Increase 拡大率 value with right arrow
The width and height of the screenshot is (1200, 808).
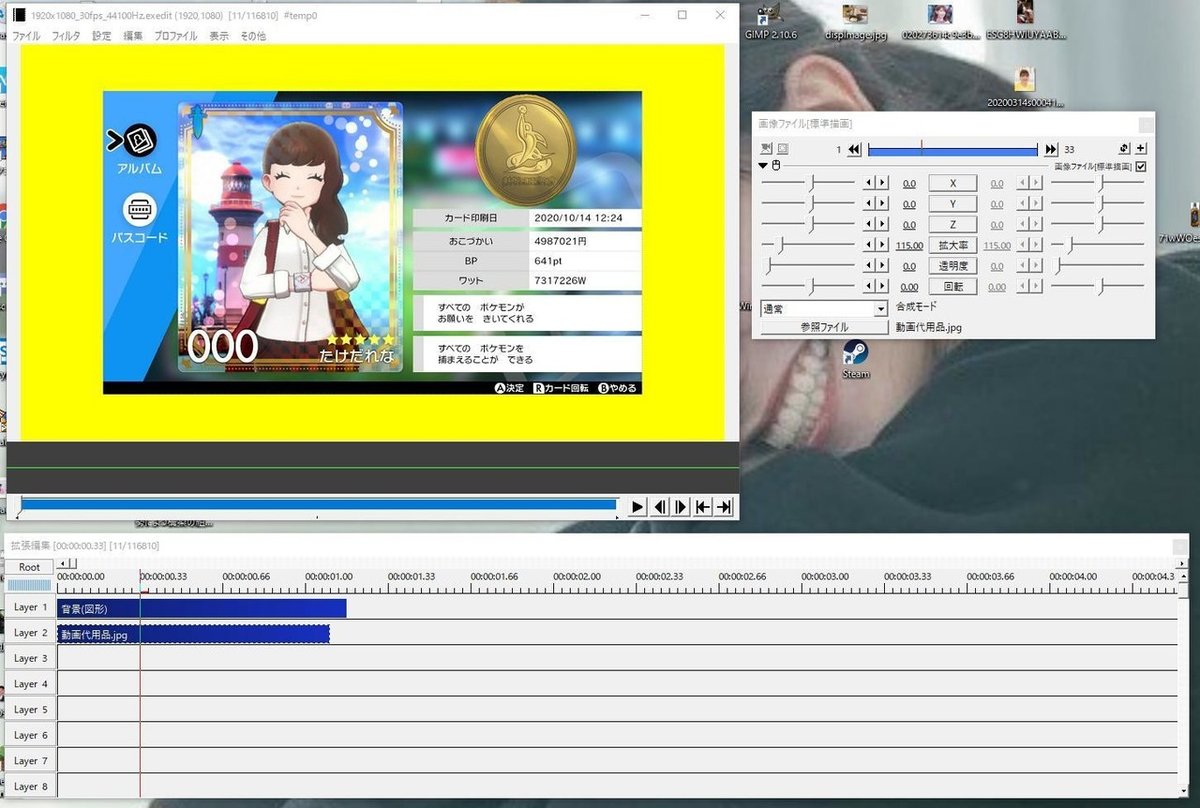pos(882,245)
